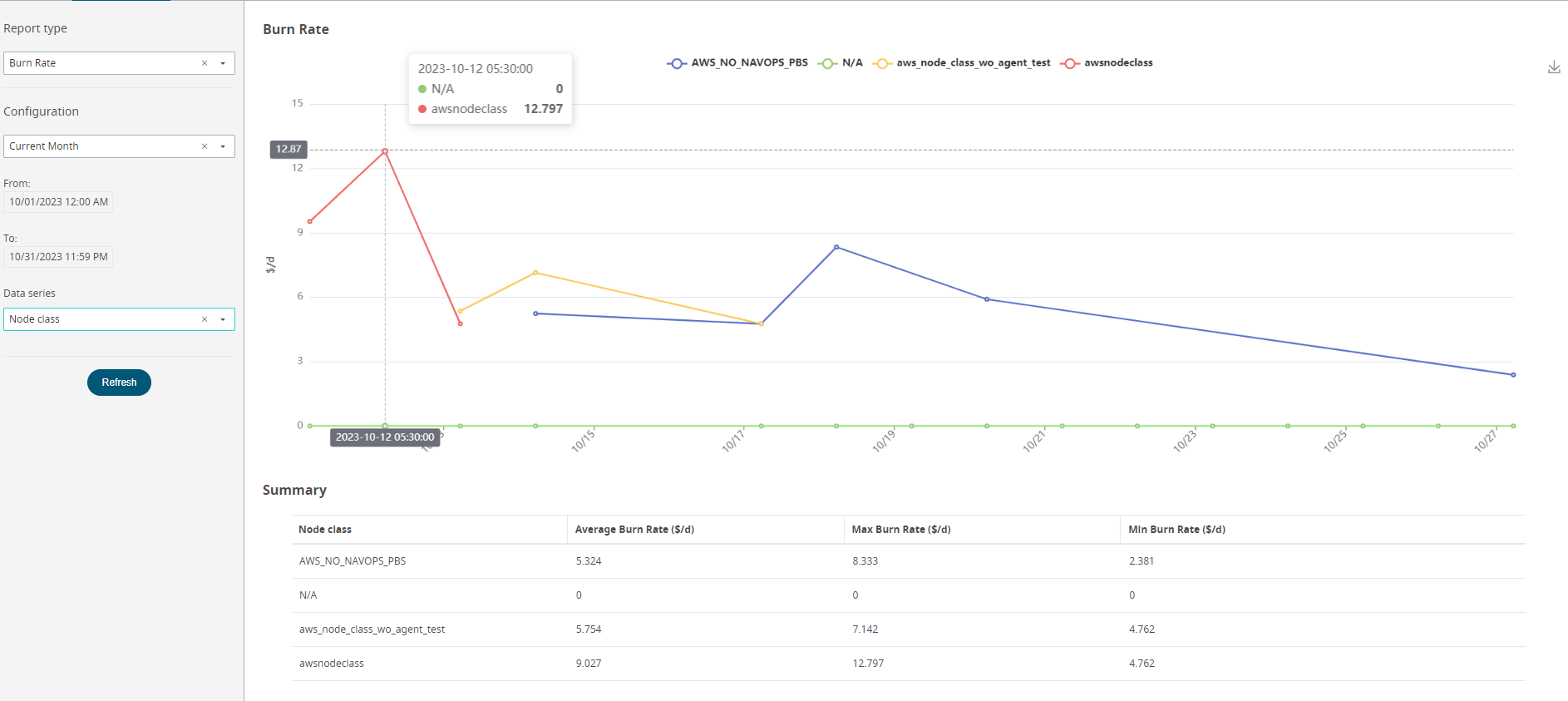Sort by Node class column header
Viewport: 1568px width, 701px height.
325,530
